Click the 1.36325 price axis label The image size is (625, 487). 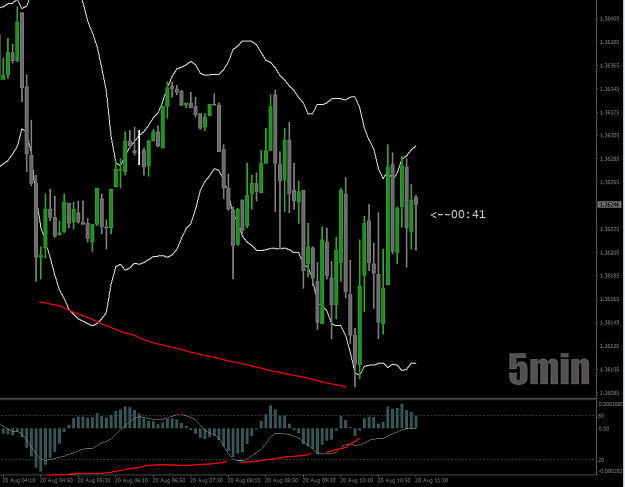(610, 112)
